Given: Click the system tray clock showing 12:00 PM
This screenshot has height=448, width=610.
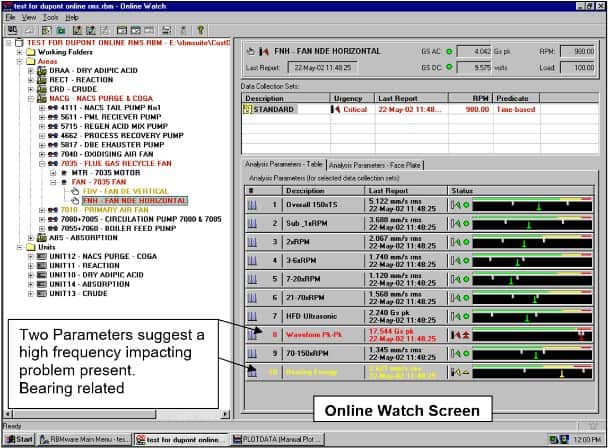Looking at the screenshot, I should click(587, 439).
